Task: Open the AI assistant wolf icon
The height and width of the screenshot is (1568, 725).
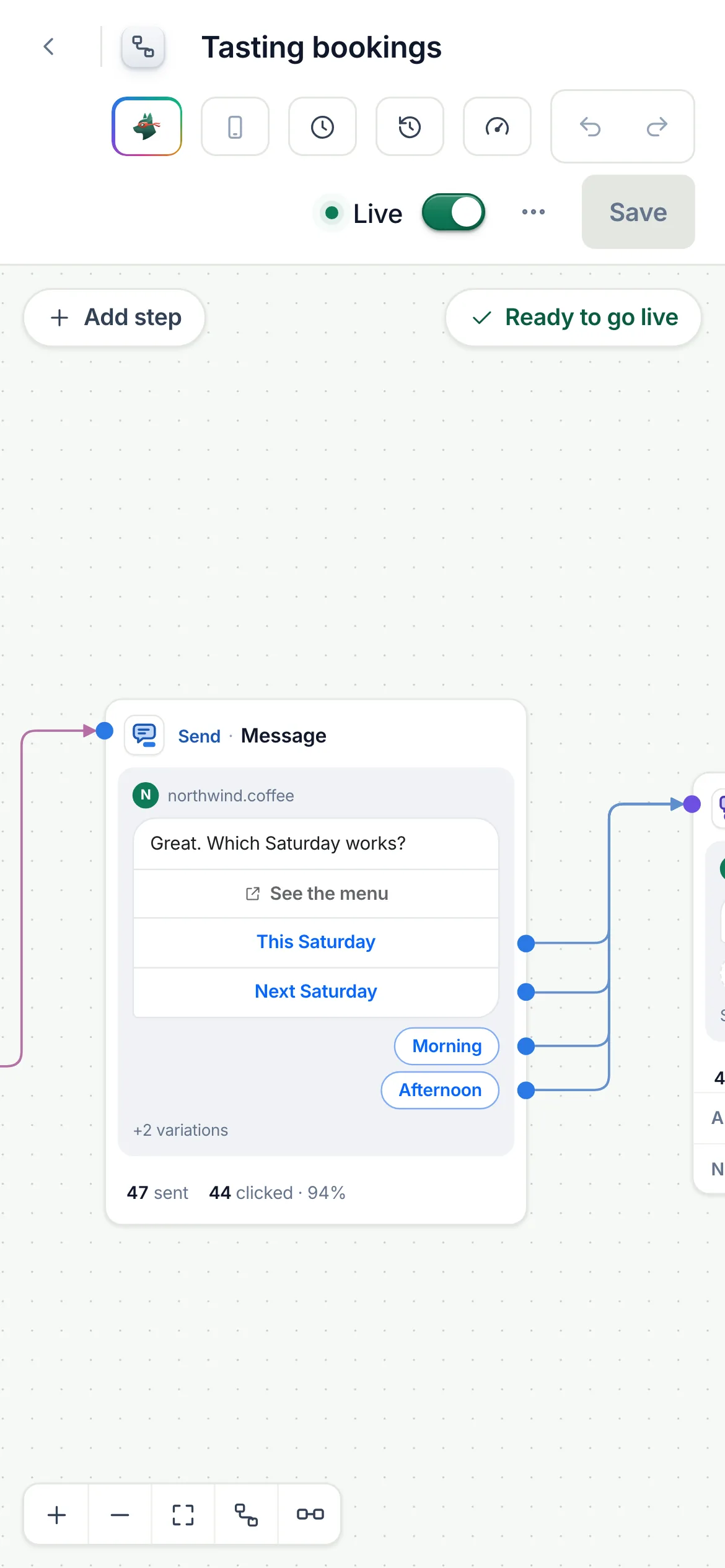Action: [x=147, y=126]
